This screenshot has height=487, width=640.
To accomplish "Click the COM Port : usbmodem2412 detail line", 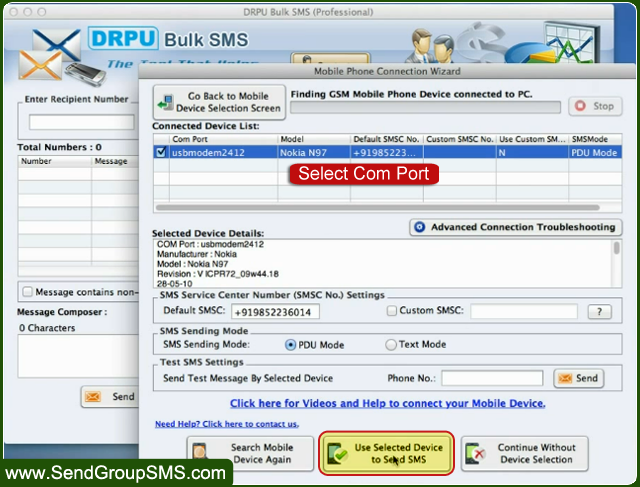I will tap(210, 244).
